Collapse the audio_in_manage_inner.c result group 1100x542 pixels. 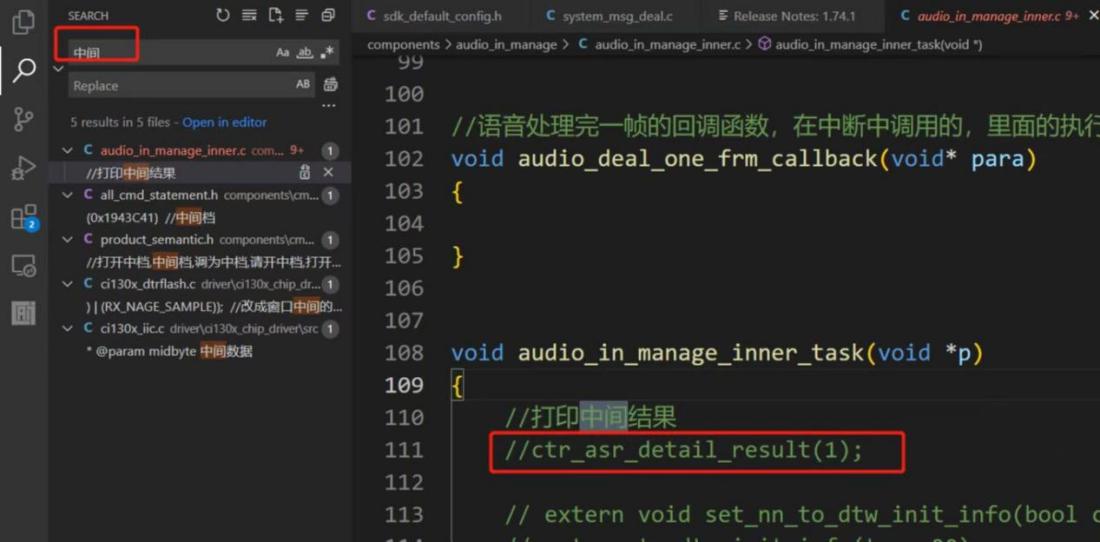[67, 150]
